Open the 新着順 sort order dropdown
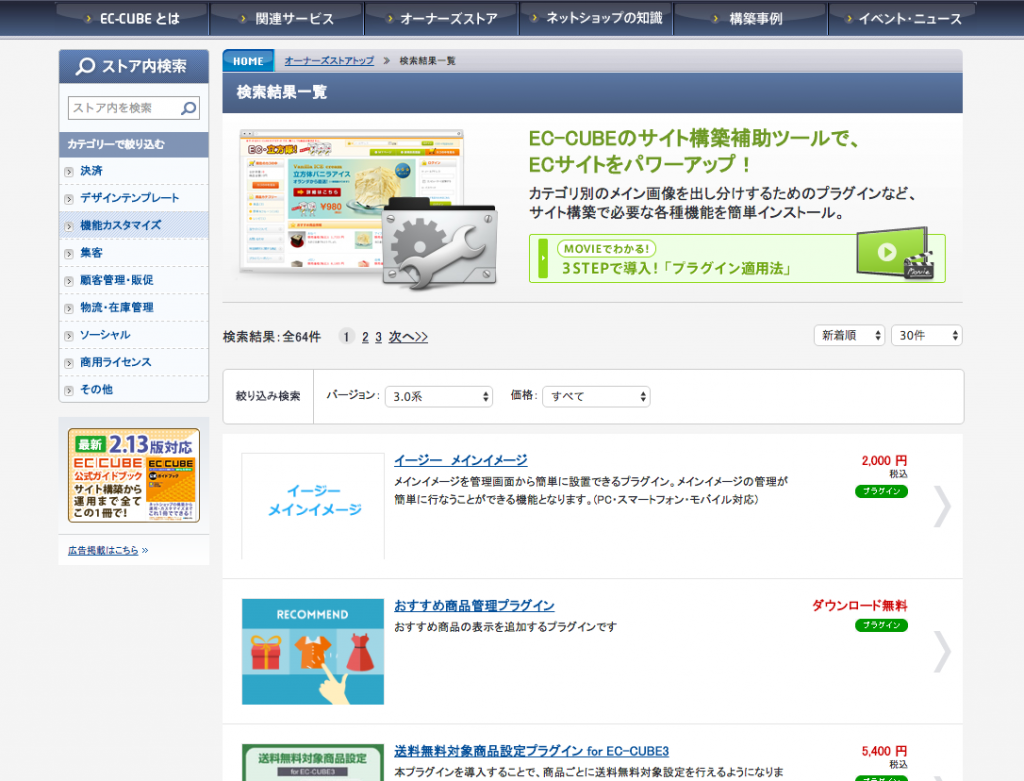Image resolution: width=1024 pixels, height=781 pixels. click(x=849, y=336)
